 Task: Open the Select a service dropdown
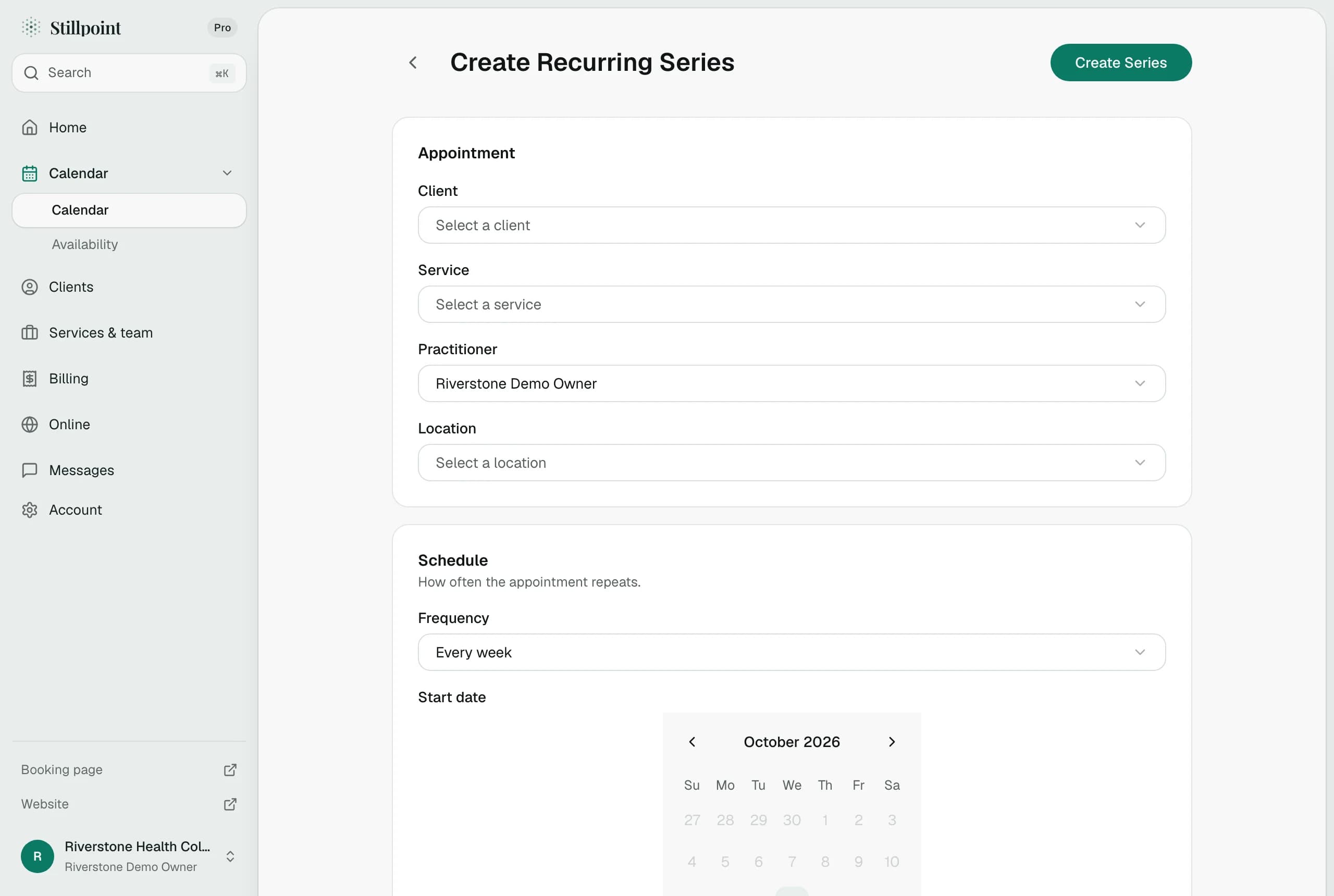(x=792, y=305)
